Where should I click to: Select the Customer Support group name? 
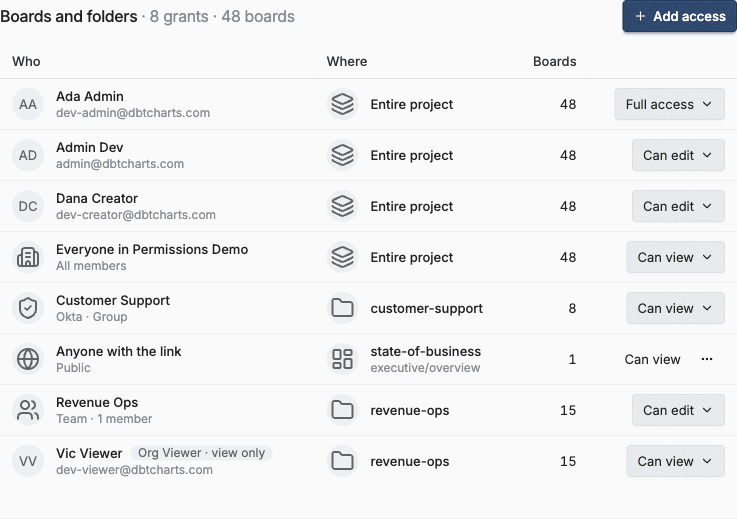[x=113, y=300]
